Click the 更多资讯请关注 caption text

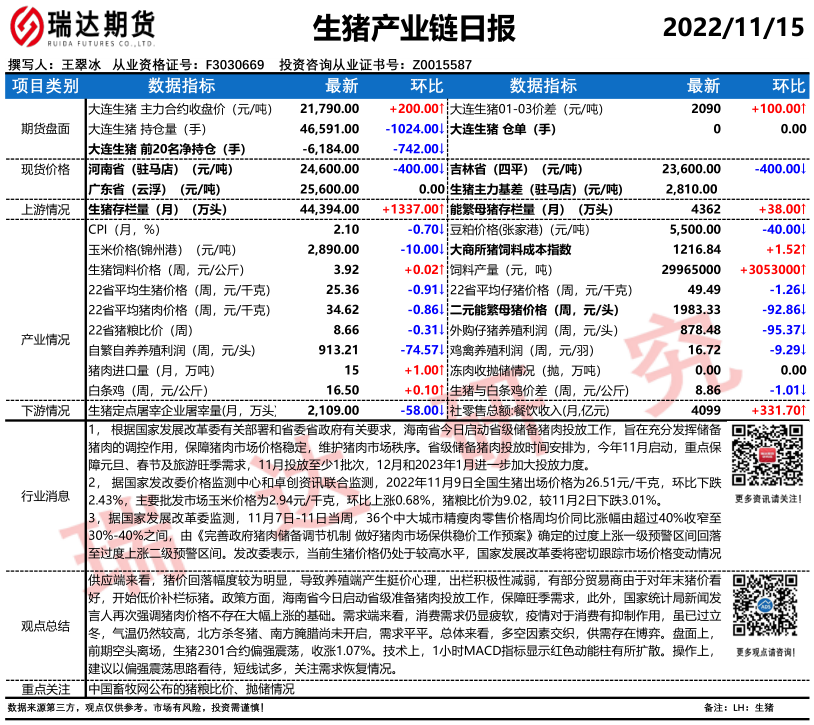pyautogui.click(x=767, y=499)
